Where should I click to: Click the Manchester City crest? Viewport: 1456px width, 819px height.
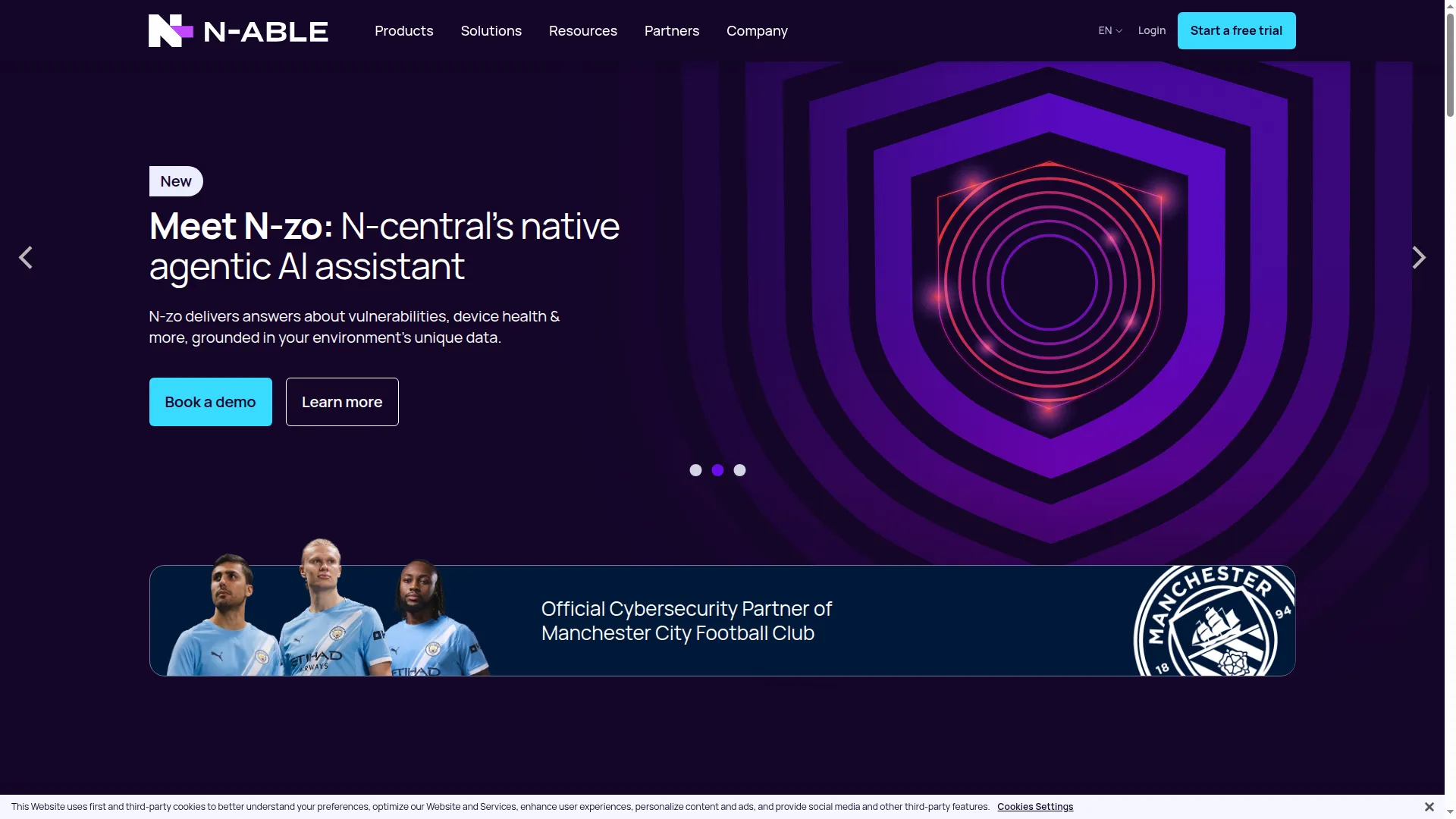1213,621
